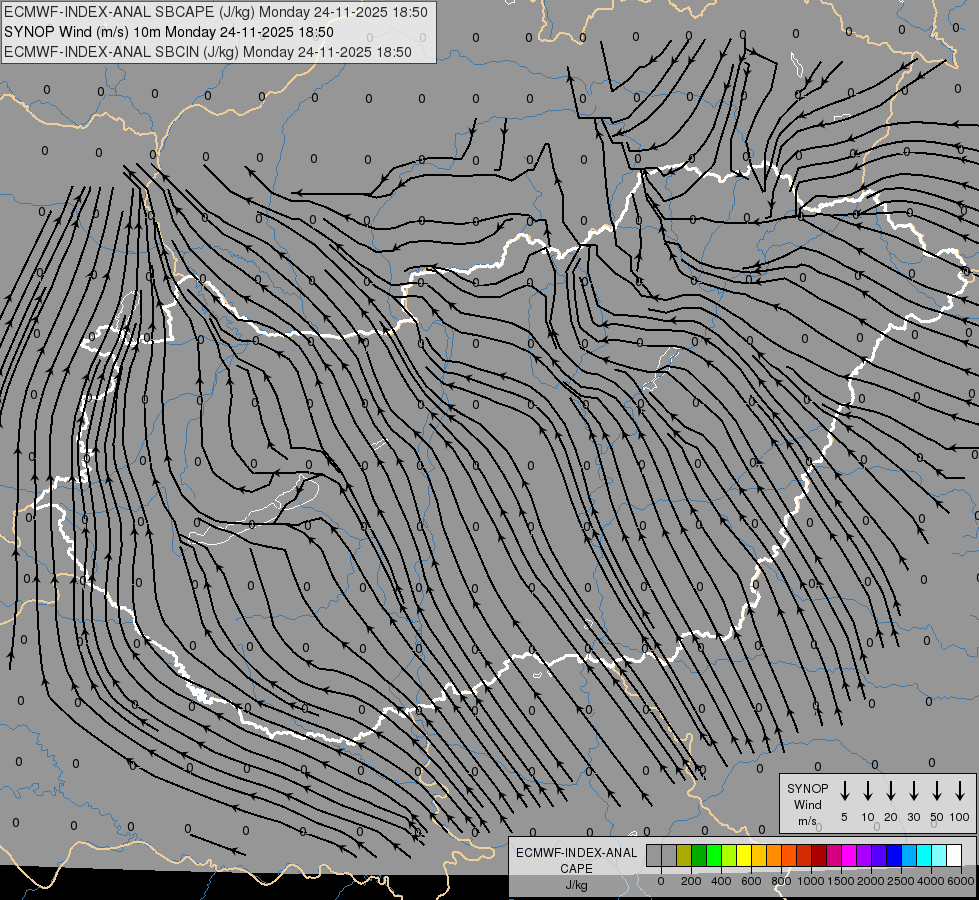979x900 pixels.
Task: Click the wind arrow above the 30 label
Action: [x=913, y=791]
